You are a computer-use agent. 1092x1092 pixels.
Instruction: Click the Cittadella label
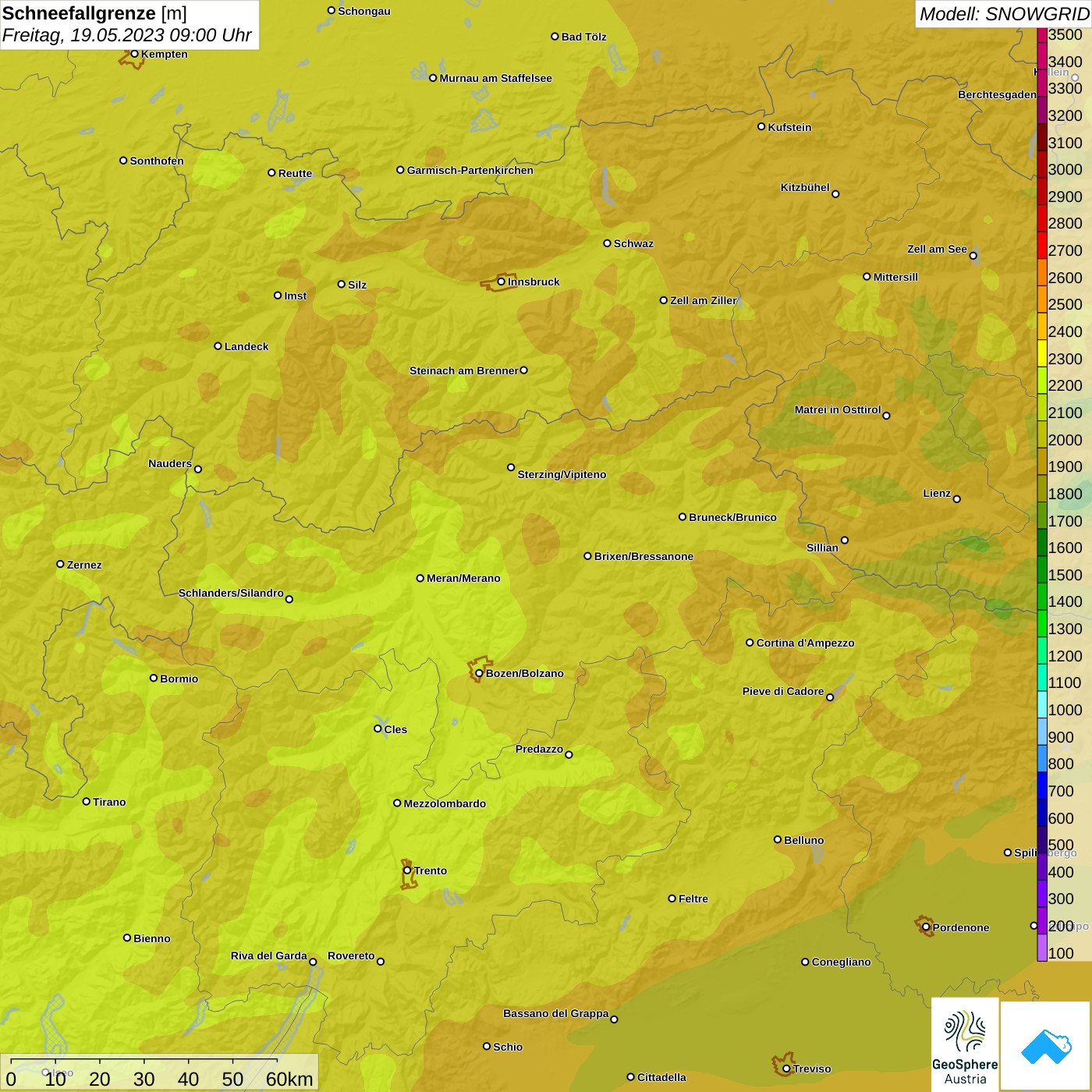tap(661, 1077)
